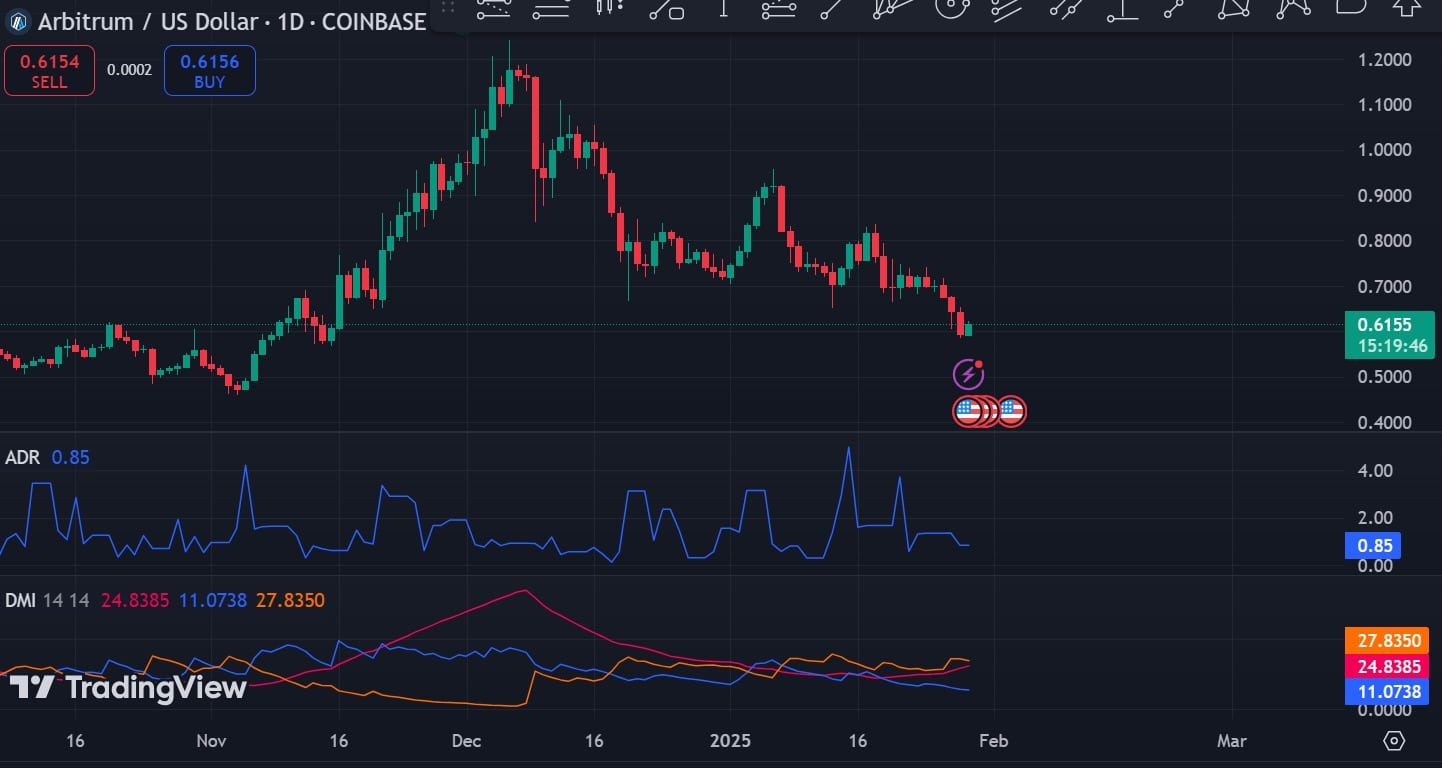1442x768 pixels.
Task: Select the ADR indicator label
Action: click(22, 457)
